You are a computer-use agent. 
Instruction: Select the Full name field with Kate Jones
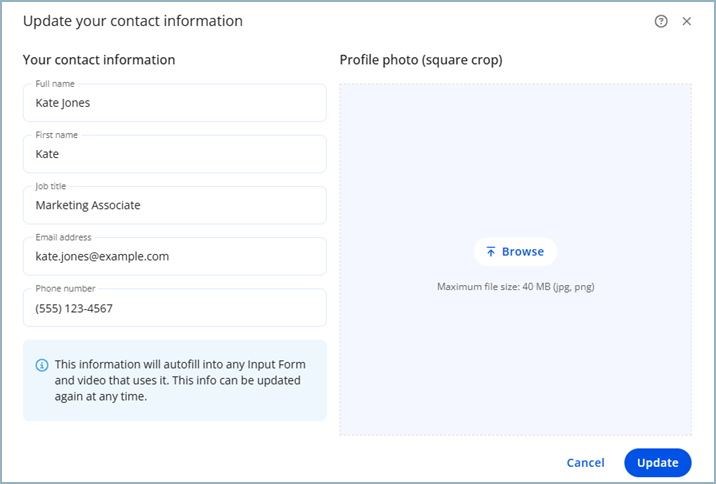click(x=174, y=103)
